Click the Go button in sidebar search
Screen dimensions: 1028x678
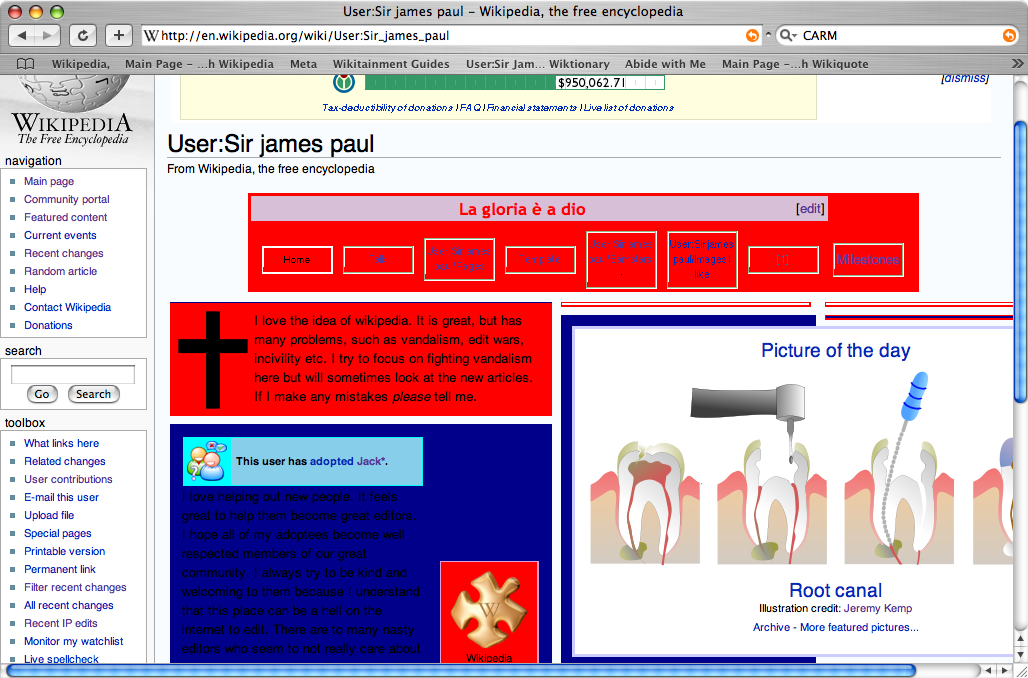coord(42,394)
